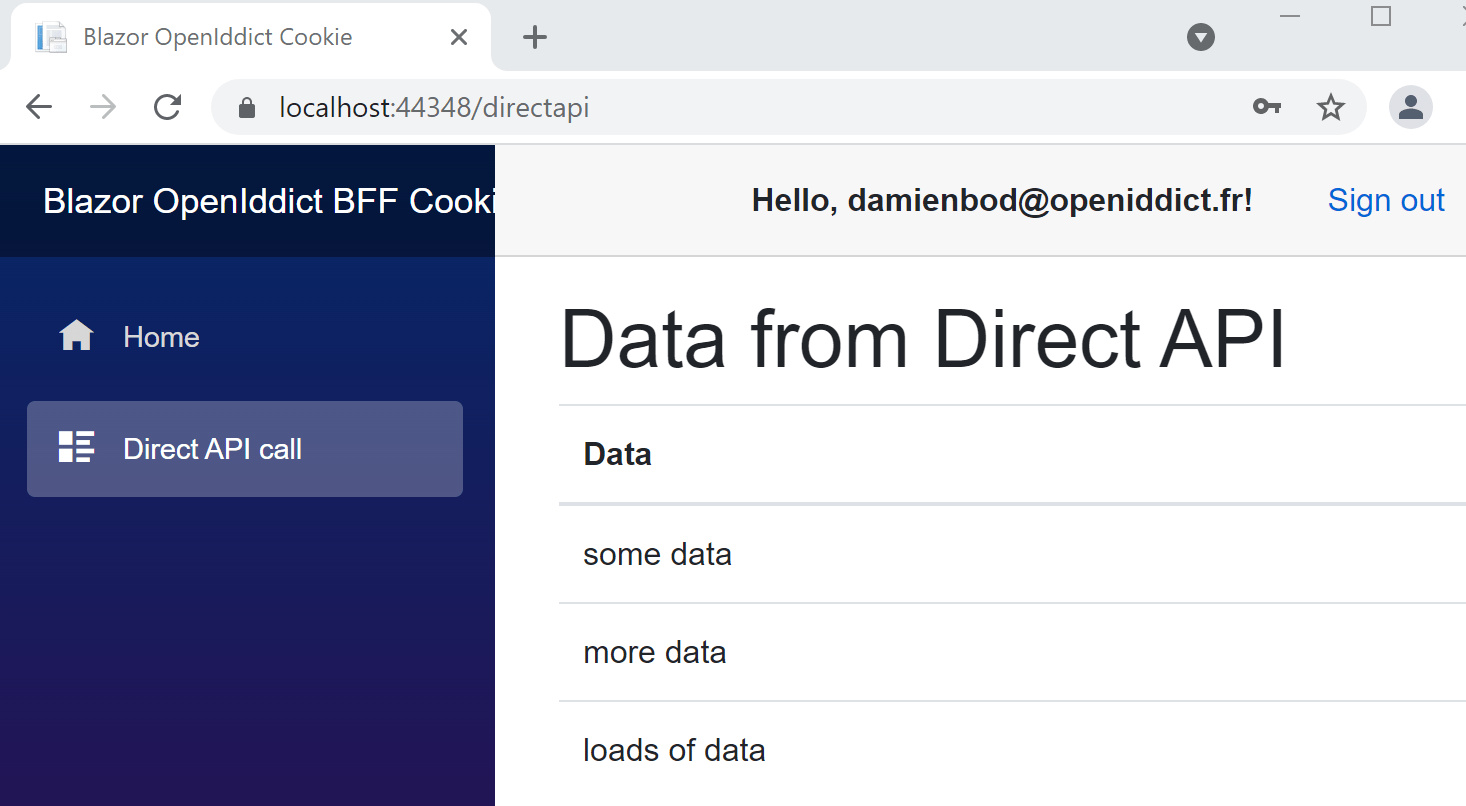Reload the page with the refresh icon
This screenshot has width=1466, height=806.
coord(167,107)
